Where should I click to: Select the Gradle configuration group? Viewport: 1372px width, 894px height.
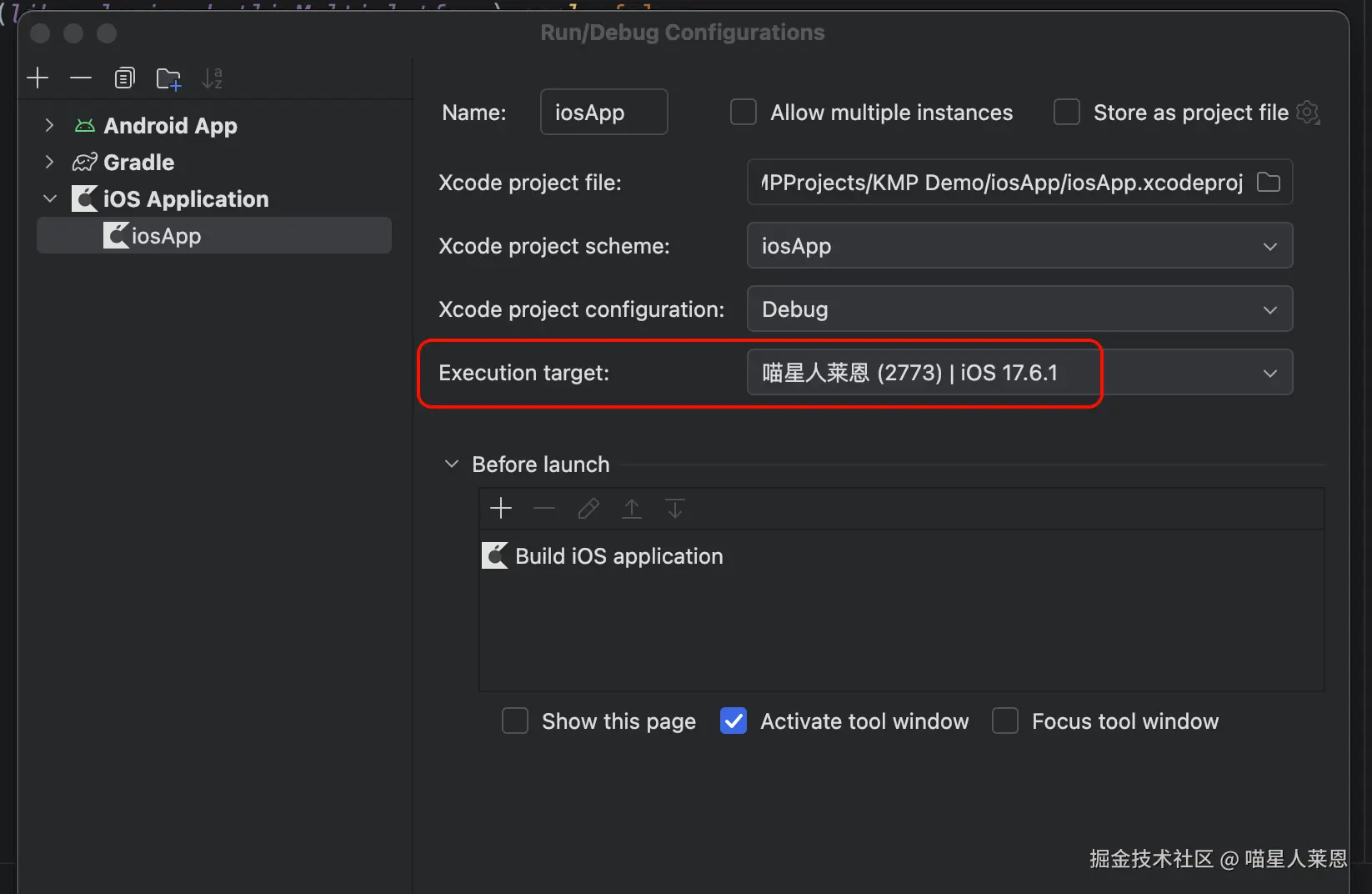[x=138, y=162]
